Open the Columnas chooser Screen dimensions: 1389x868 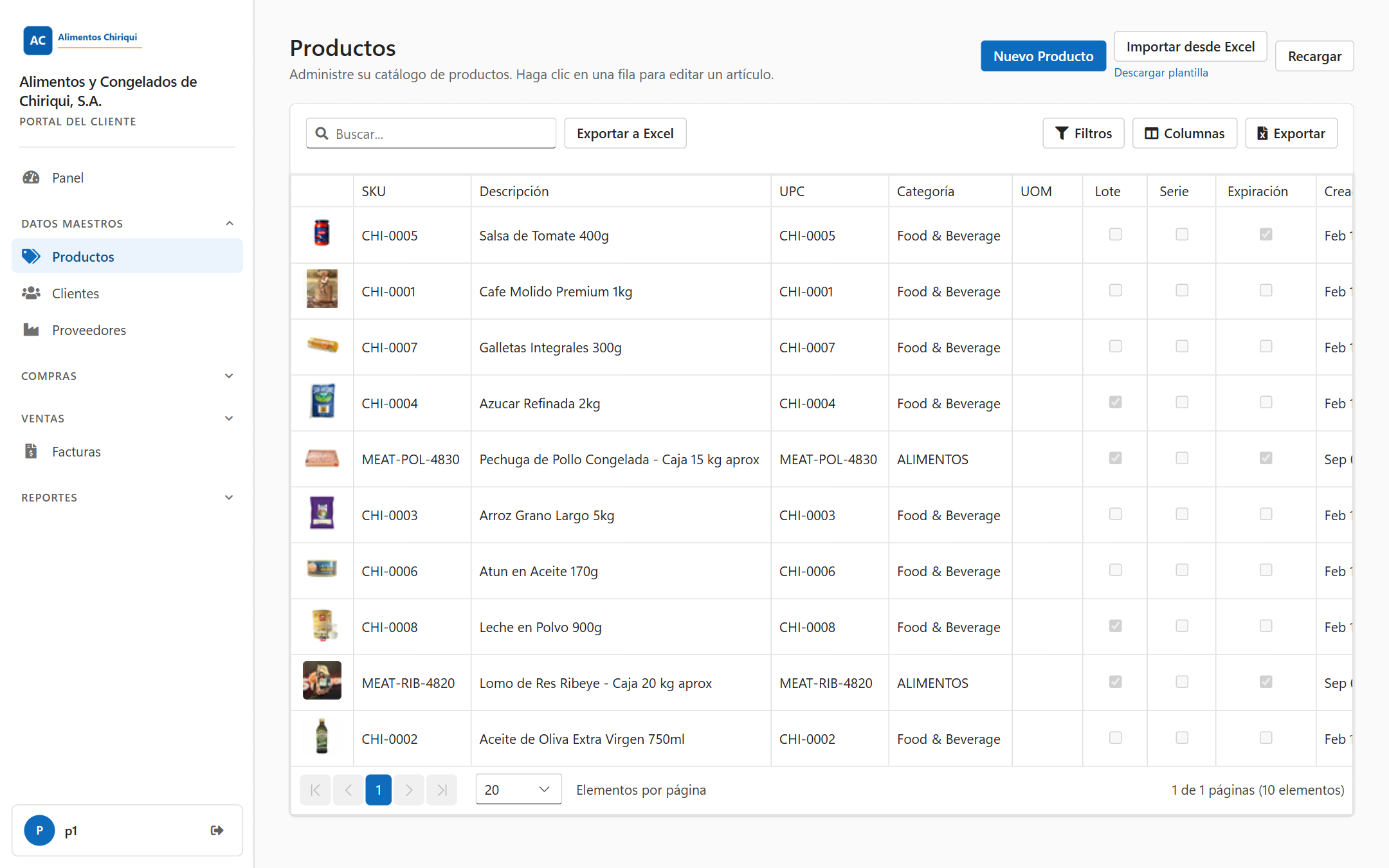(1185, 133)
